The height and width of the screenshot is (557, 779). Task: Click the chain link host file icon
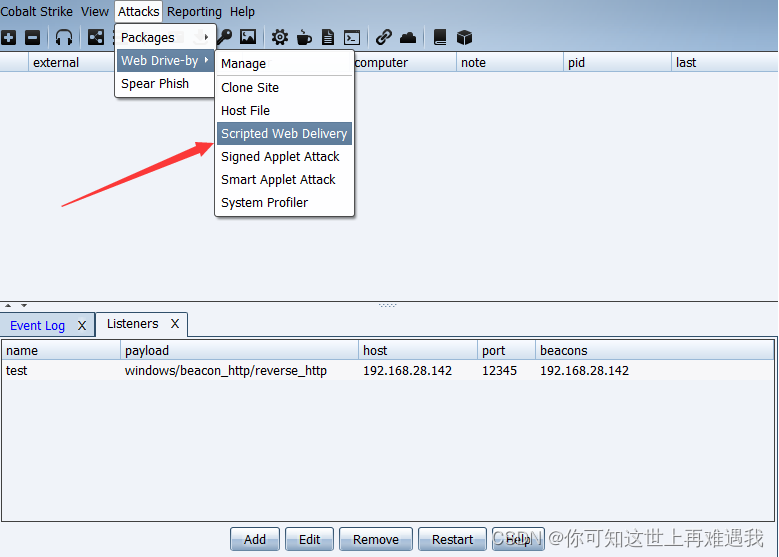click(384, 37)
